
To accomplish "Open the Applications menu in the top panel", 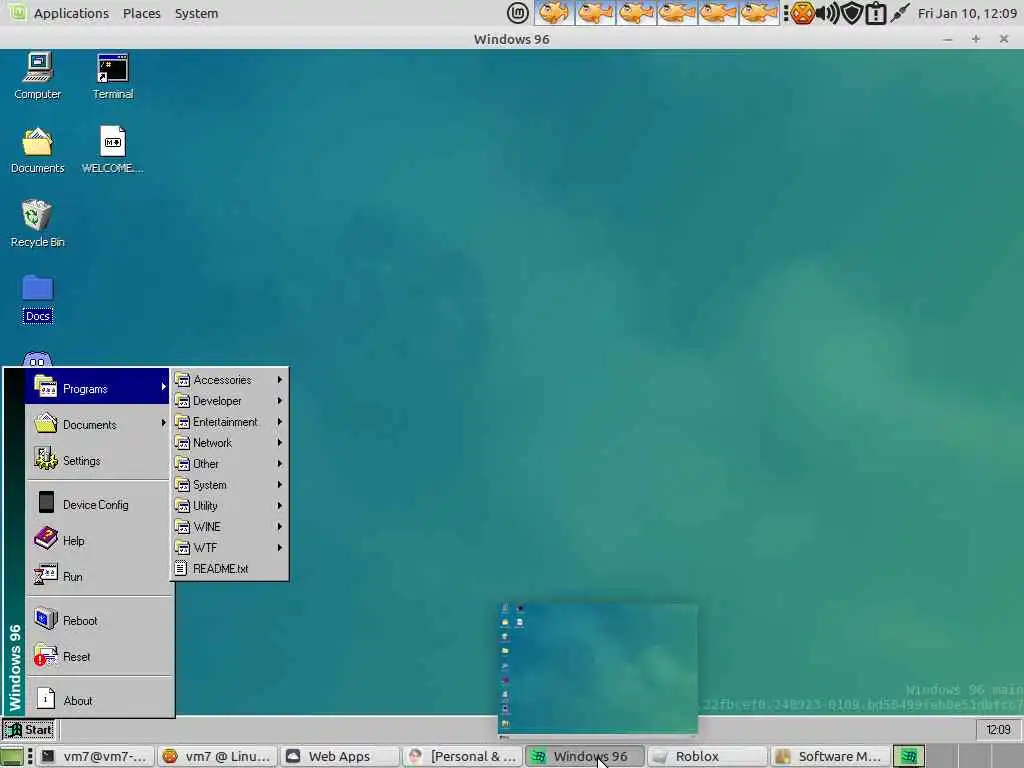I will (71, 13).
